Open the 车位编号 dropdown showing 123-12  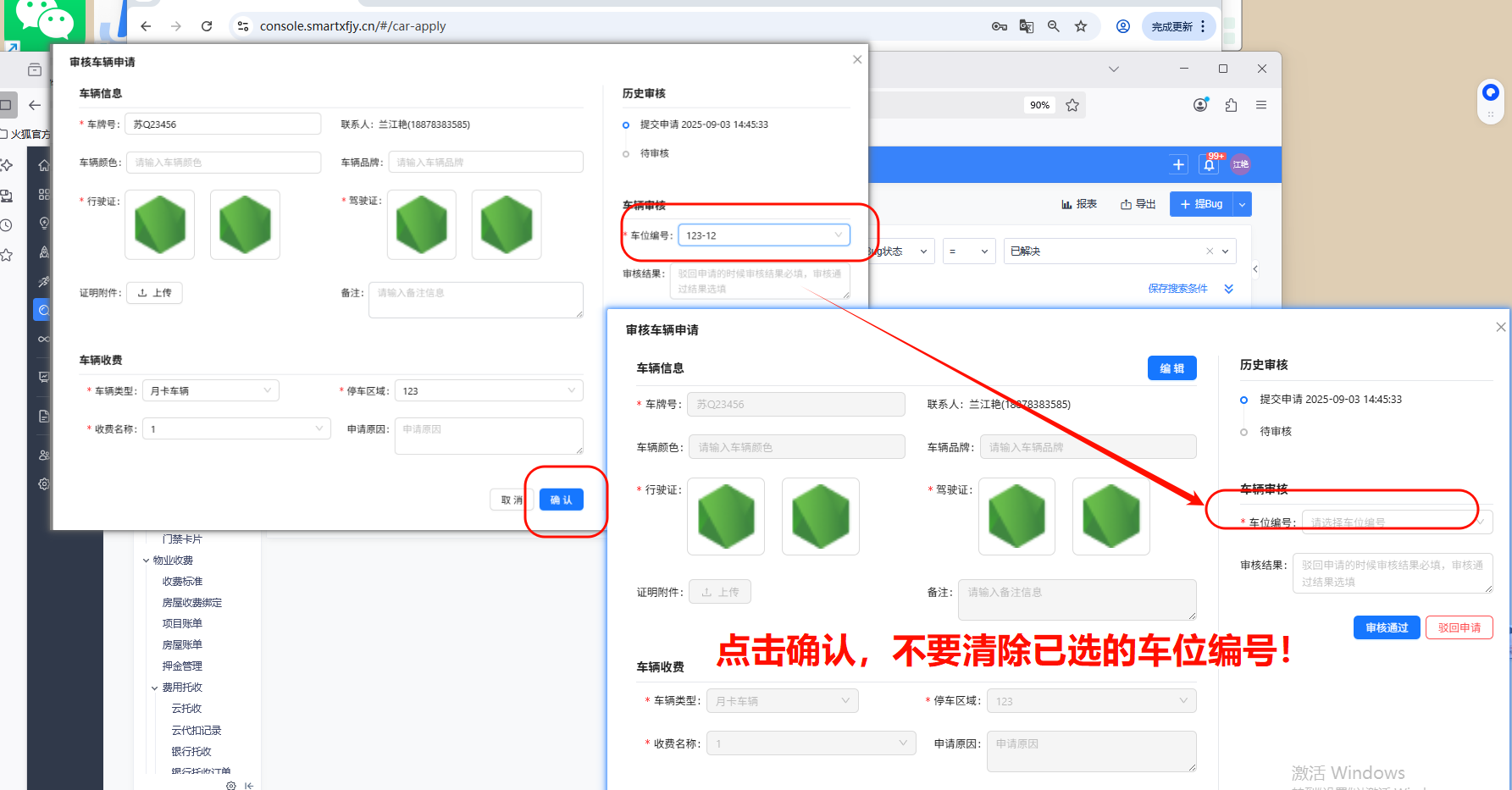[763, 235]
